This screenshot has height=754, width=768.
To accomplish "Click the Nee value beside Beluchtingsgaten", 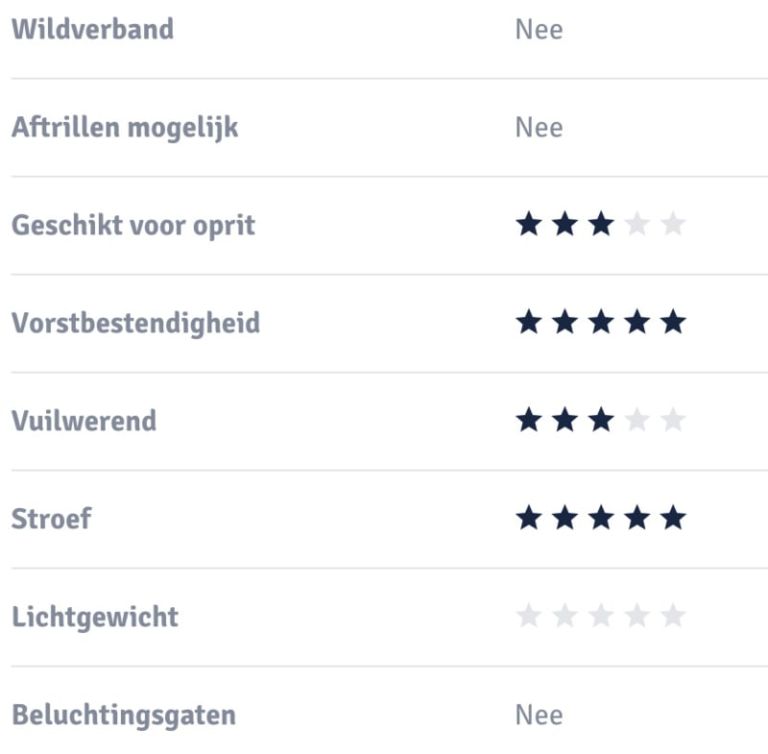I will tap(539, 716).
